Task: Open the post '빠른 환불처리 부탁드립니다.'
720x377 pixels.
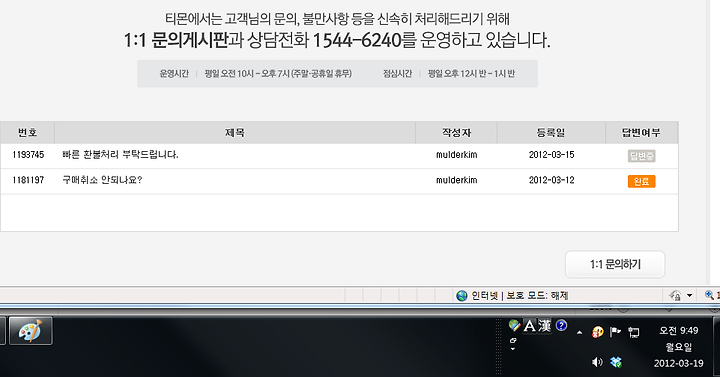Action: (x=120, y=155)
